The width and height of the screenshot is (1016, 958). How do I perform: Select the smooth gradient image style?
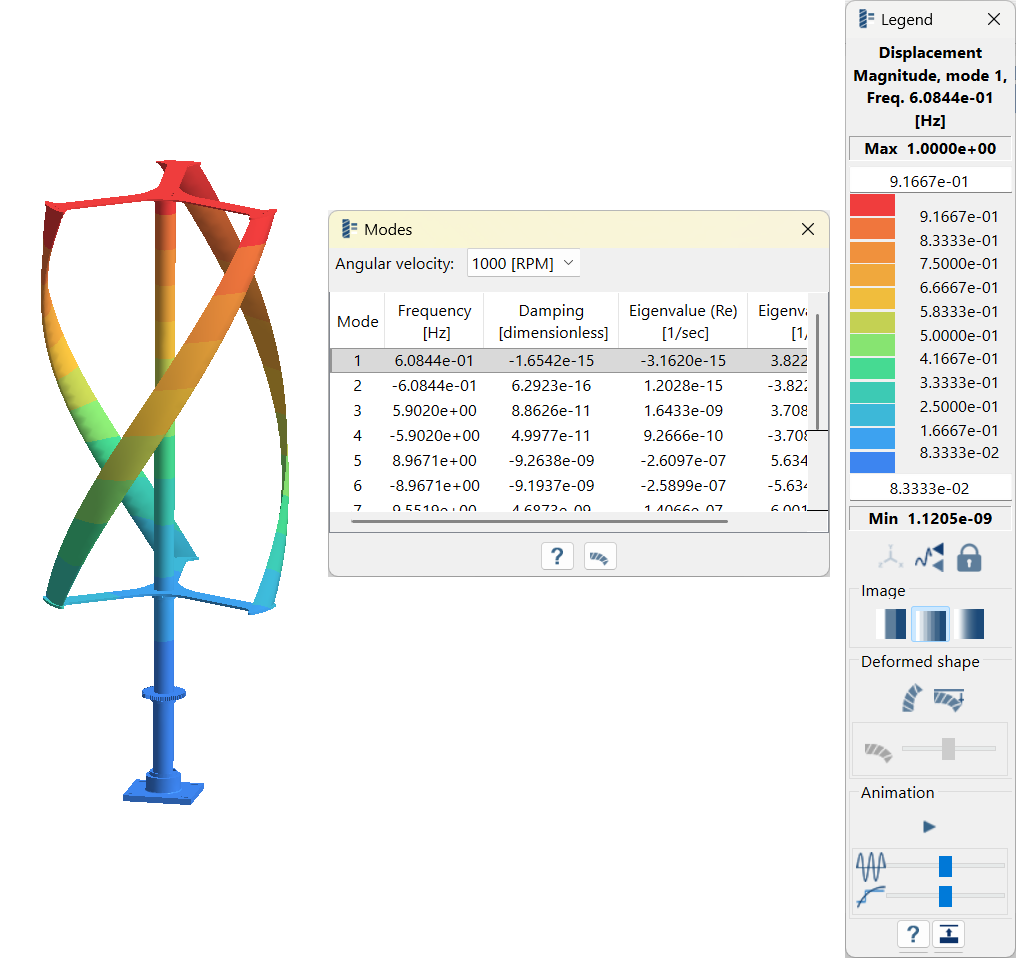(x=968, y=625)
